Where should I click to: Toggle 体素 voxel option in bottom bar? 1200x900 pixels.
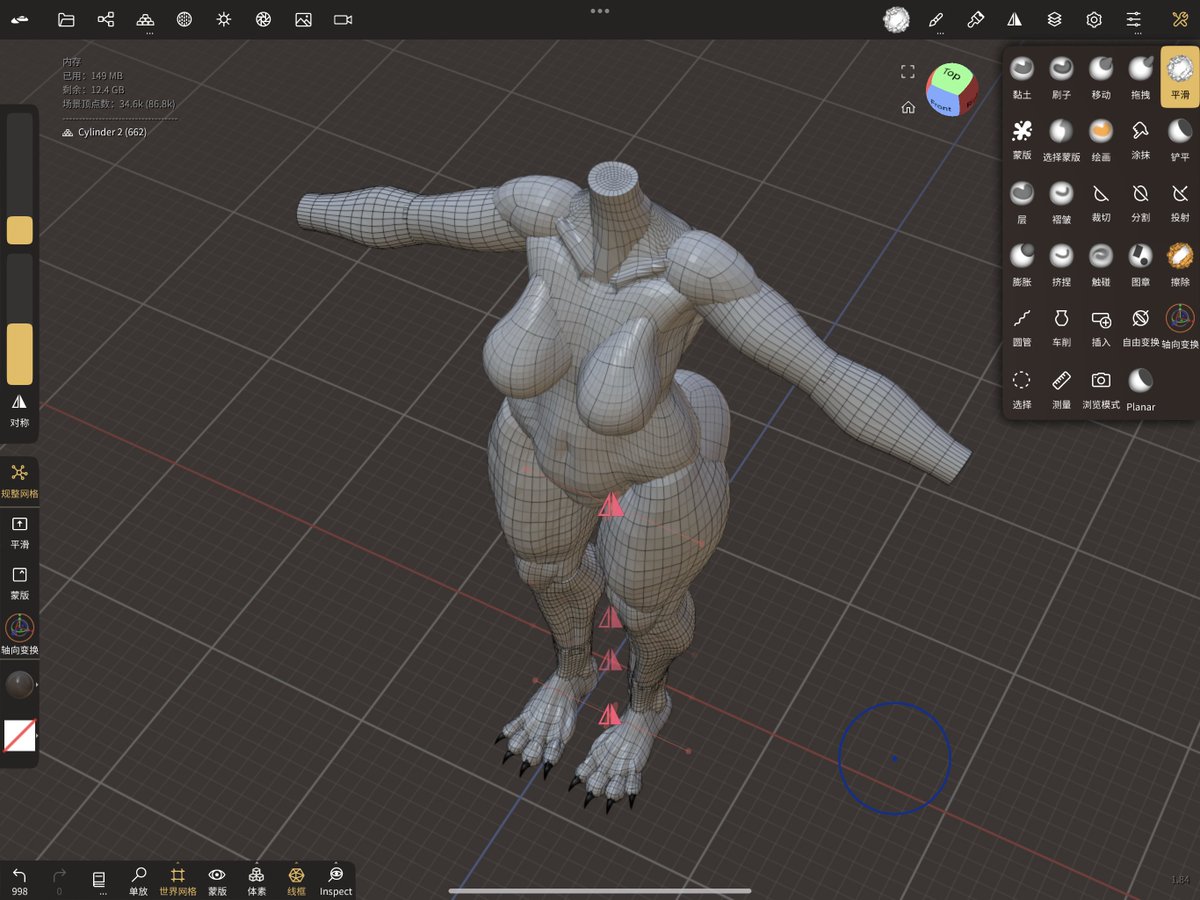pyautogui.click(x=256, y=879)
